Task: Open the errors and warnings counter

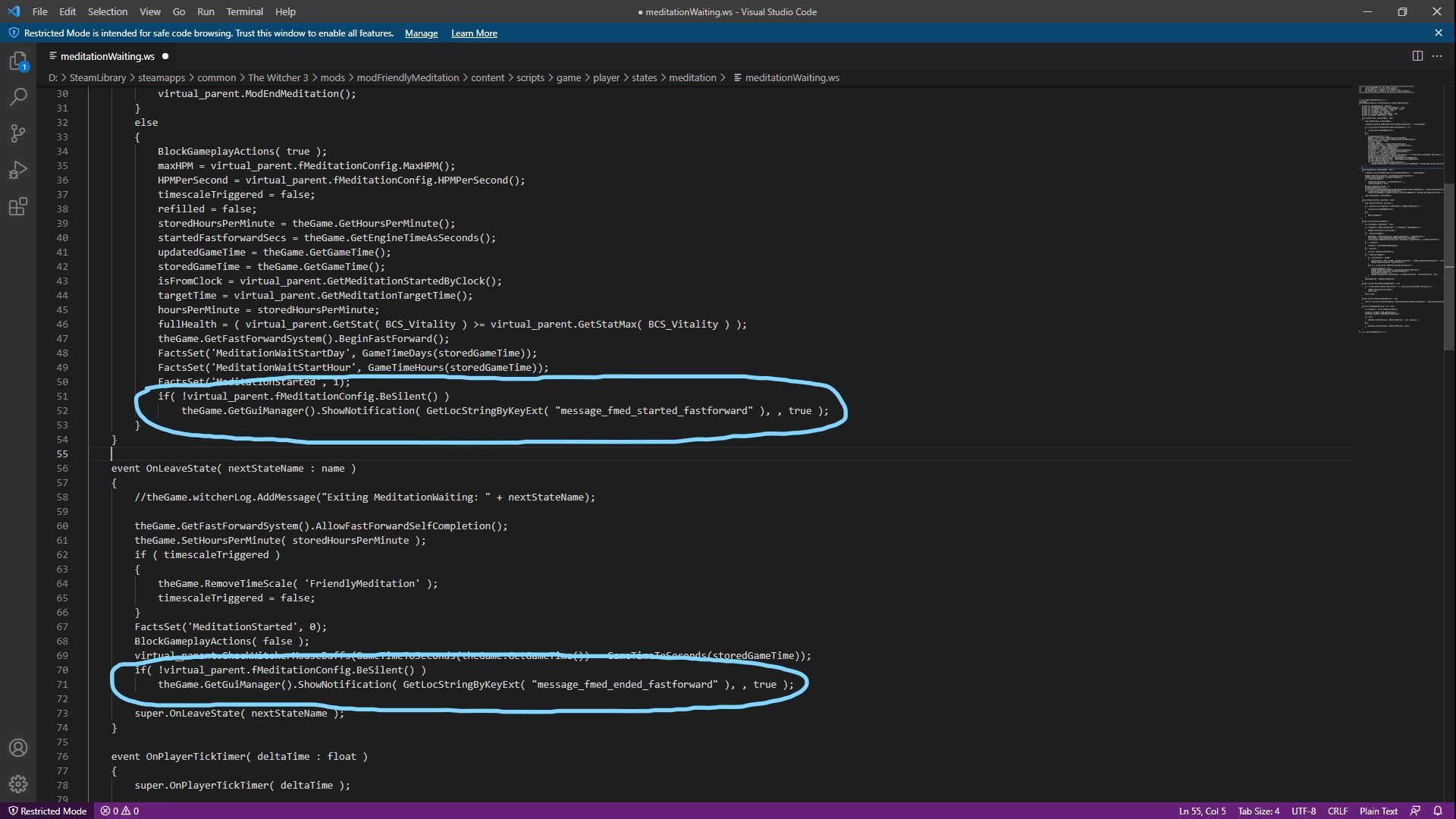Action: coord(120,811)
